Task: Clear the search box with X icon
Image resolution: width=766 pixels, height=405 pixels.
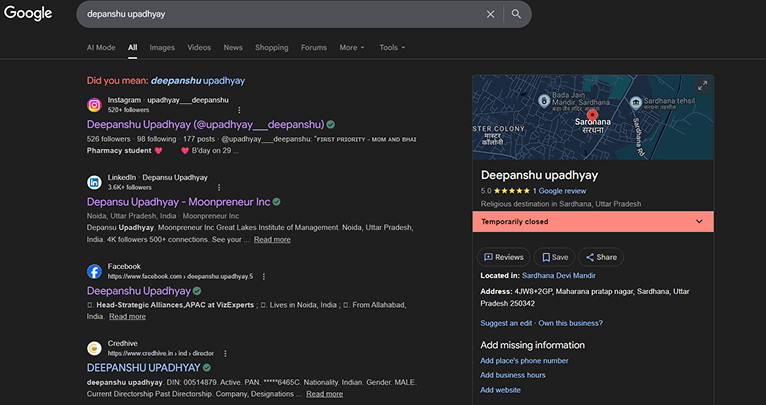Action: click(490, 14)
